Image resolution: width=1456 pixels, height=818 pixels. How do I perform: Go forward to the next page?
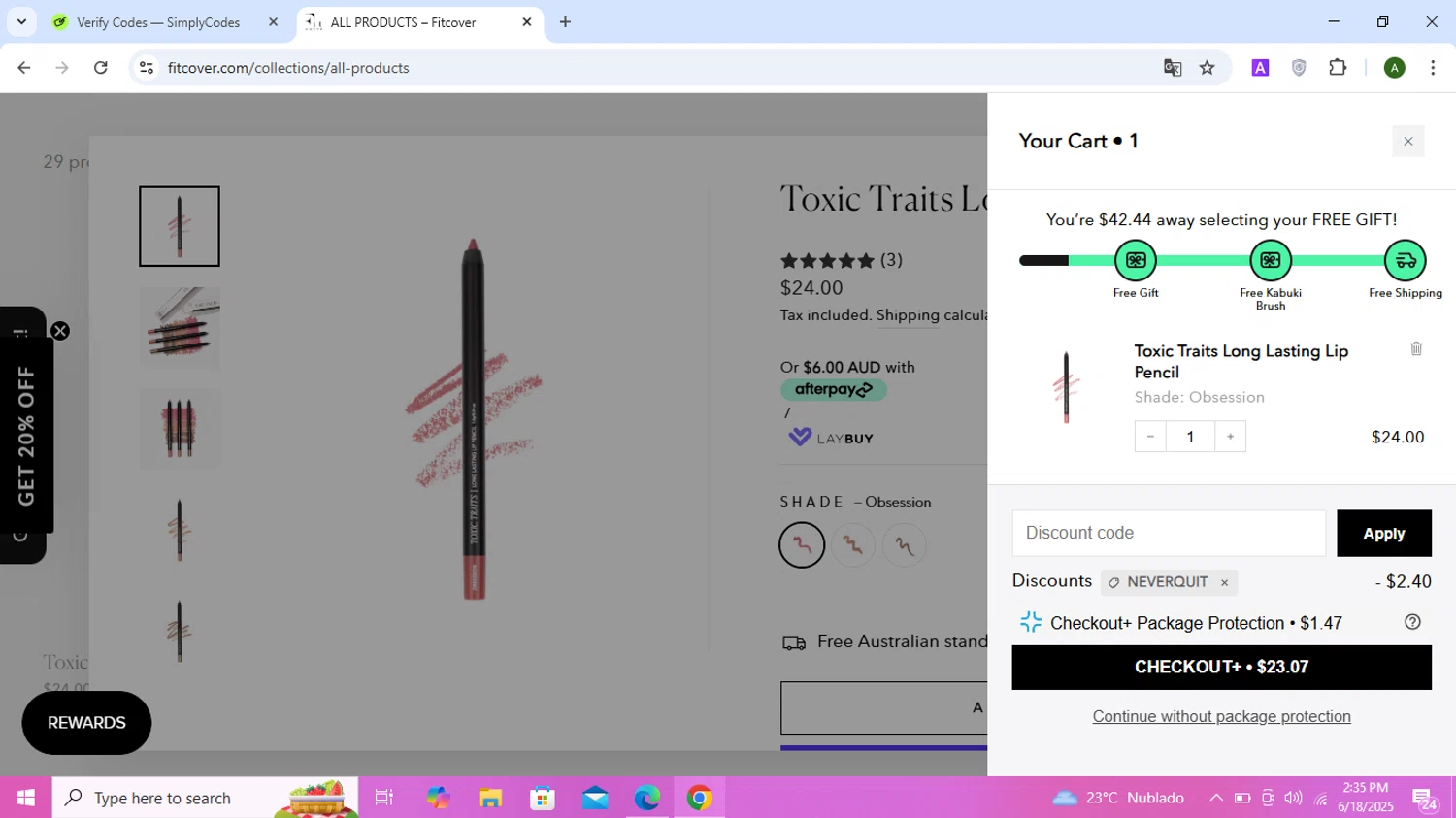click(62, 68)
